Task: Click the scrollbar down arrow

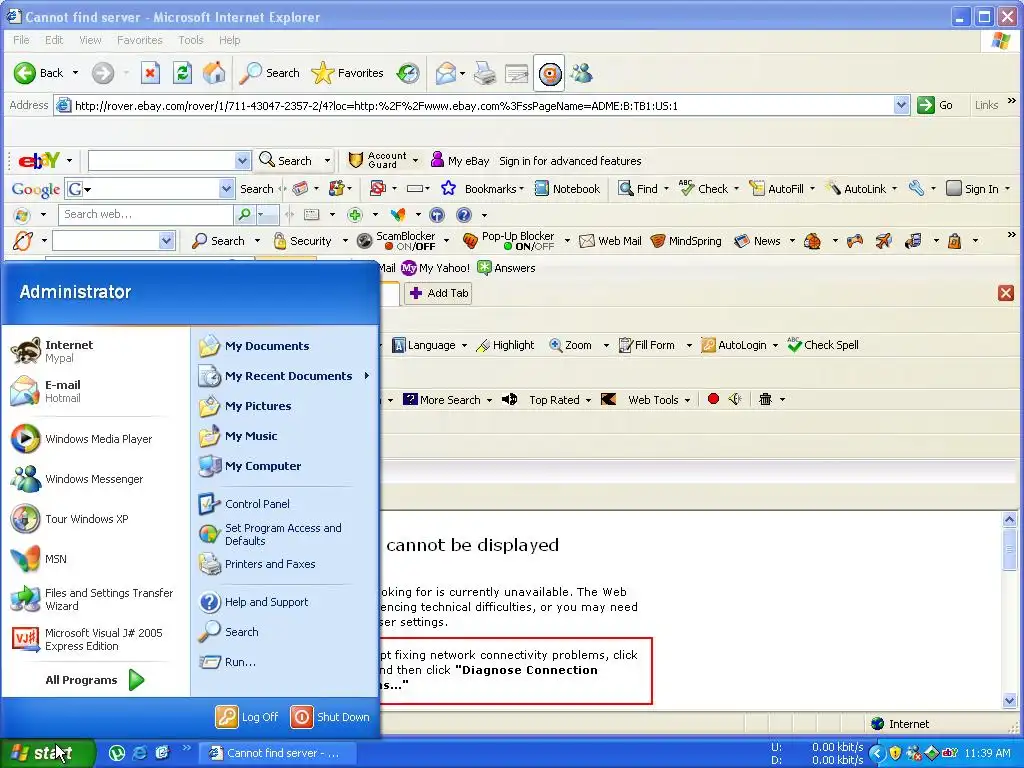Action: pyautogui.click(x=1009, y=701)
